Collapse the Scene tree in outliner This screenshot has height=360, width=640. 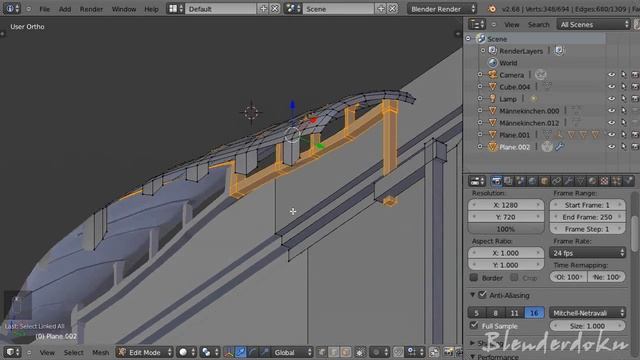tap(468, 39)
